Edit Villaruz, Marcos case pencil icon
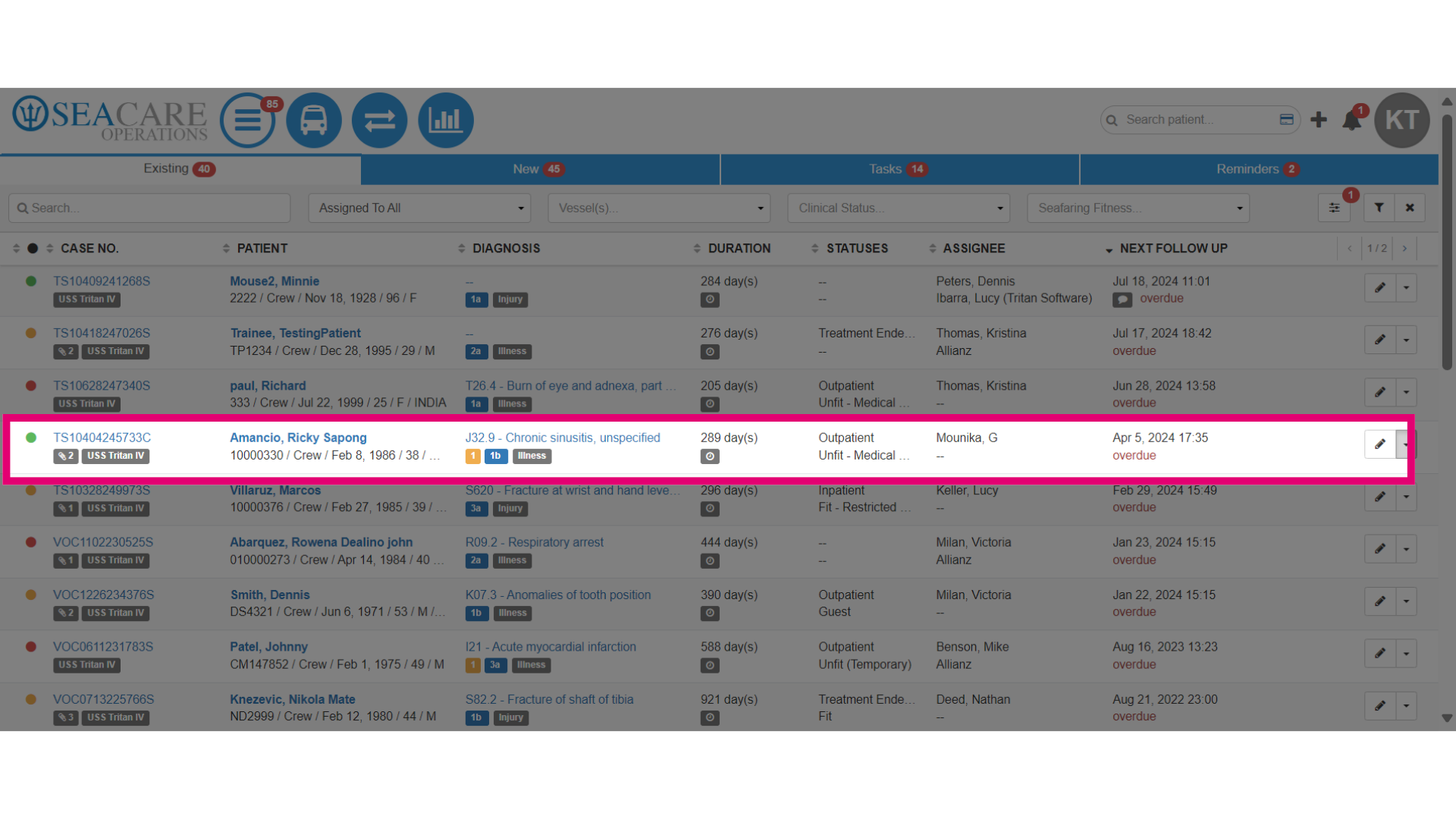 [x=1380, y=497]
